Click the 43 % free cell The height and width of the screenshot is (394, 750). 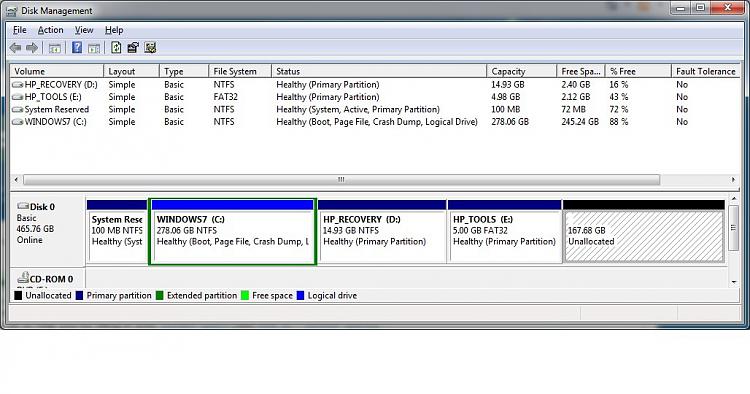coord(618,97)
